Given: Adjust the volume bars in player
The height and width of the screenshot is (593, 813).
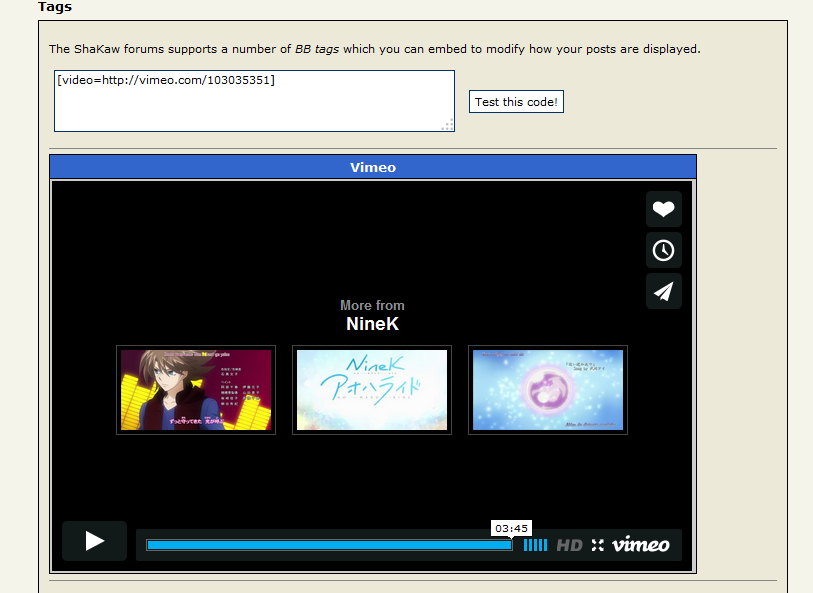Looking at the screenshot, I should (x=535, y=545).
